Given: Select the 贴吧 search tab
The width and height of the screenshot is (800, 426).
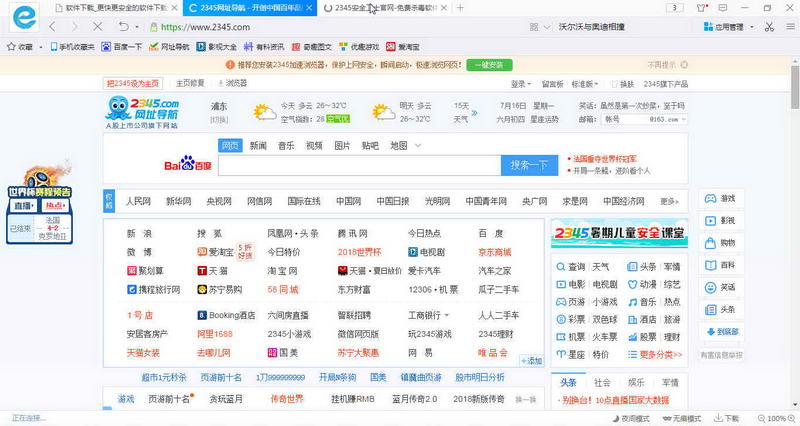Looking at the screenshot, I should (370, 145).
